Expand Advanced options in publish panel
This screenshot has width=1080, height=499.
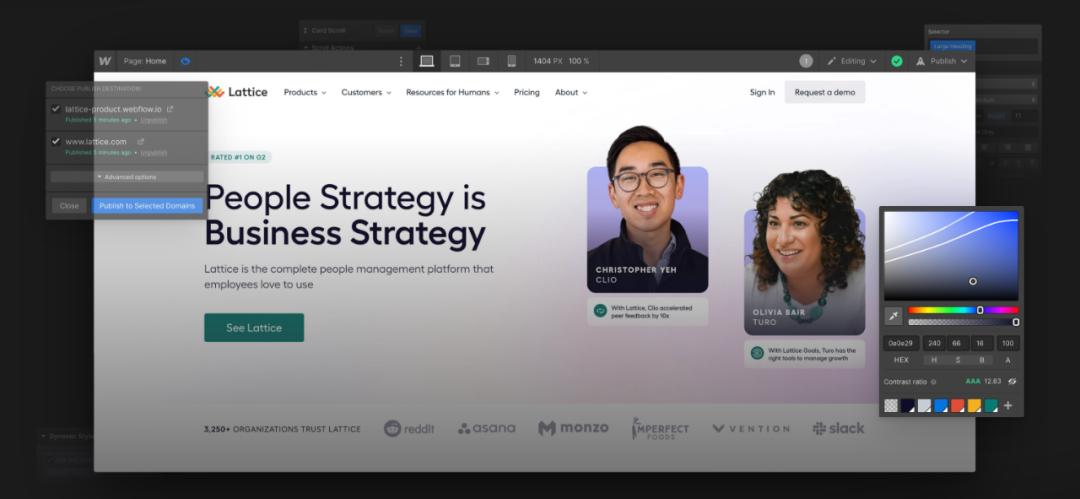(127, 177)
